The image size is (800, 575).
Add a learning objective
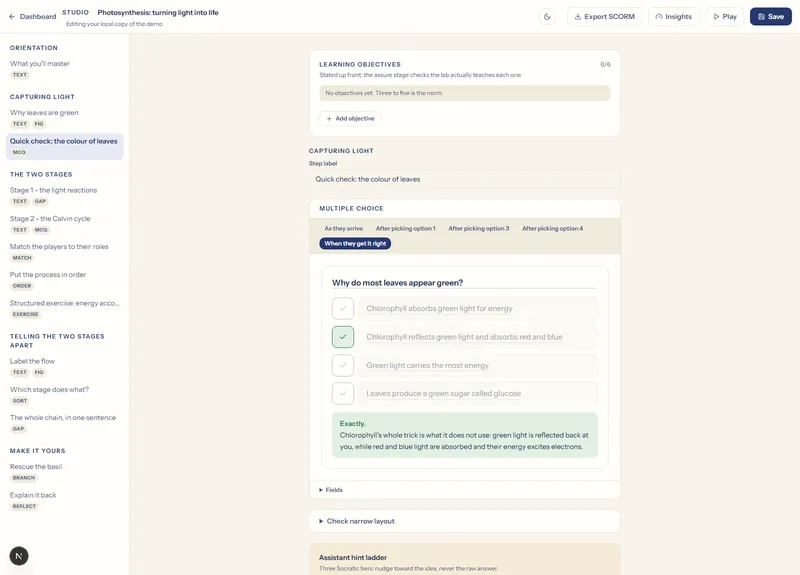pos(350,118)
